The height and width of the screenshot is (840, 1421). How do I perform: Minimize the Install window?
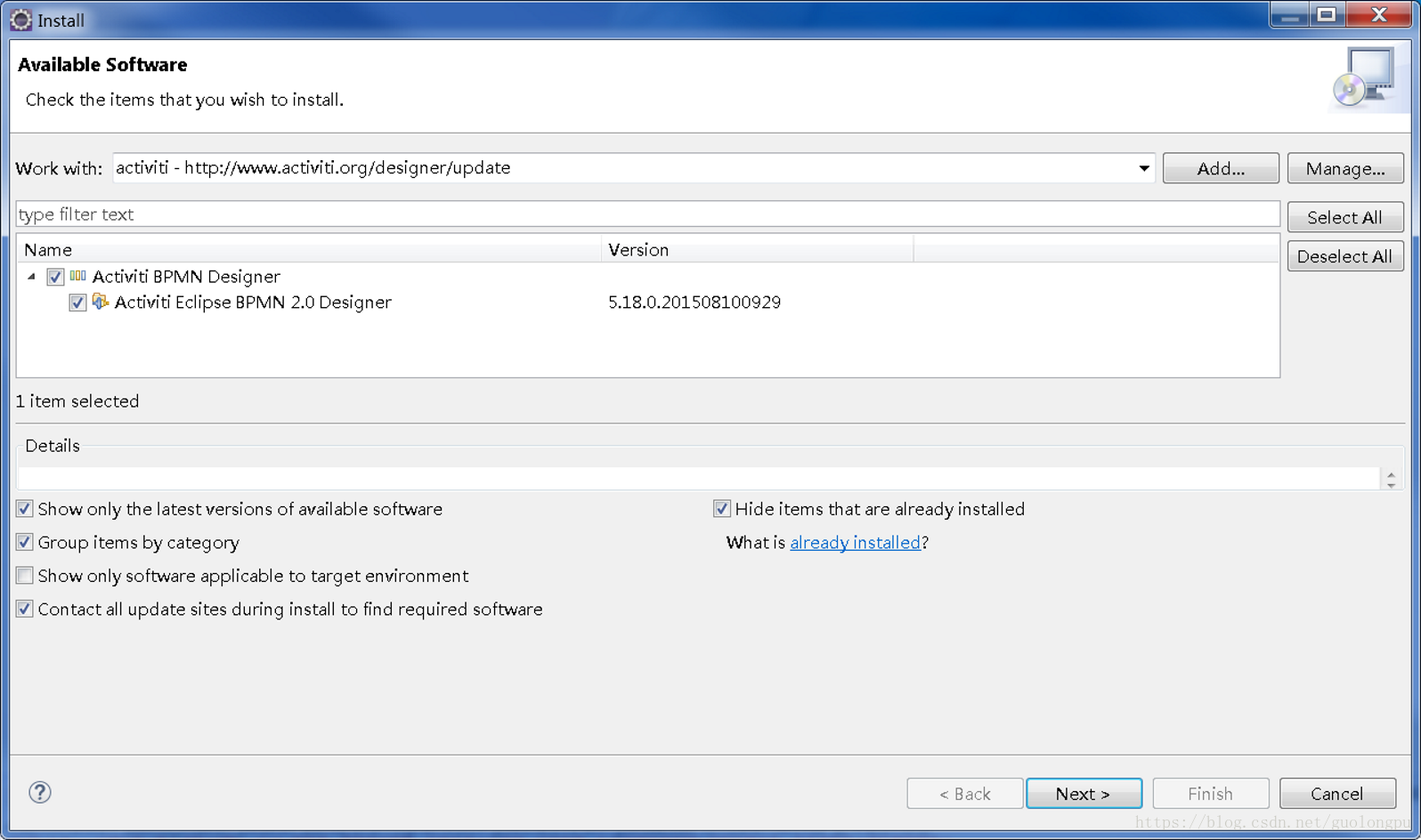1289,15
